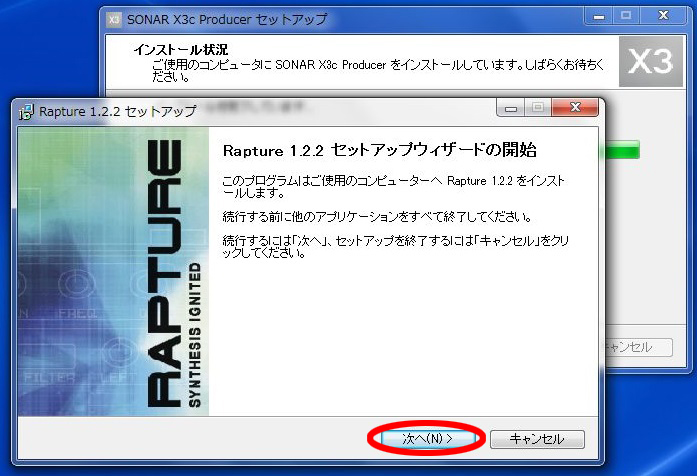Click the greyed maximize button of SONAR window
697x476 pixels.
point(626,16)
